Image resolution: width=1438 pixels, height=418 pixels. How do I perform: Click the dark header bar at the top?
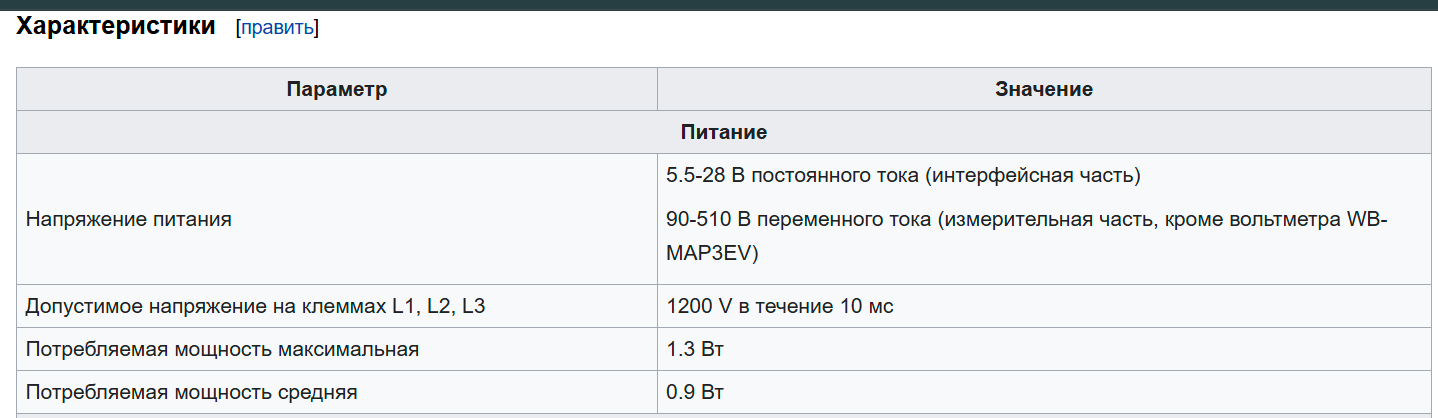coord(719,4)
